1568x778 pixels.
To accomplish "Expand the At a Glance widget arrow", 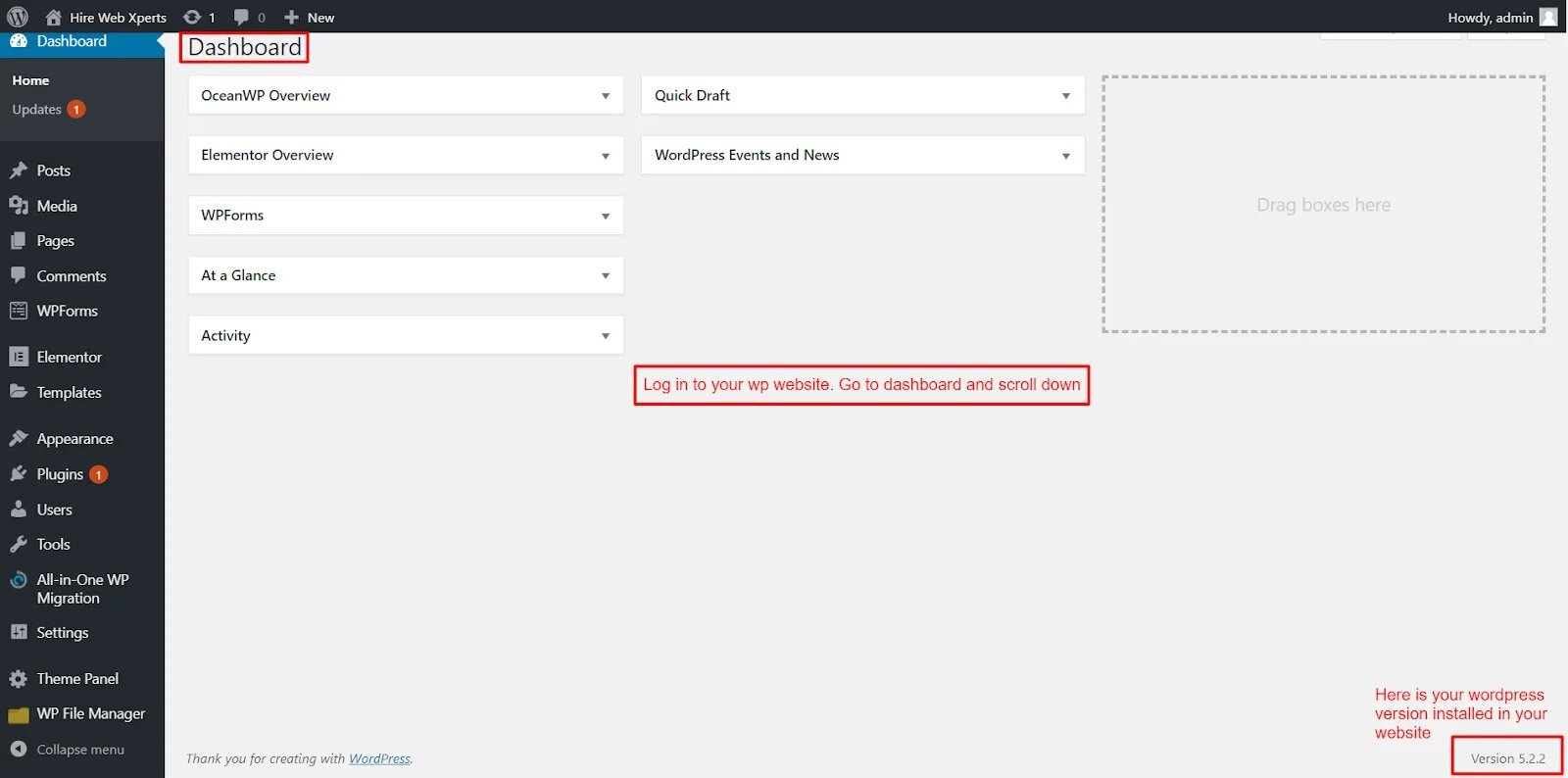I will 606,275.
